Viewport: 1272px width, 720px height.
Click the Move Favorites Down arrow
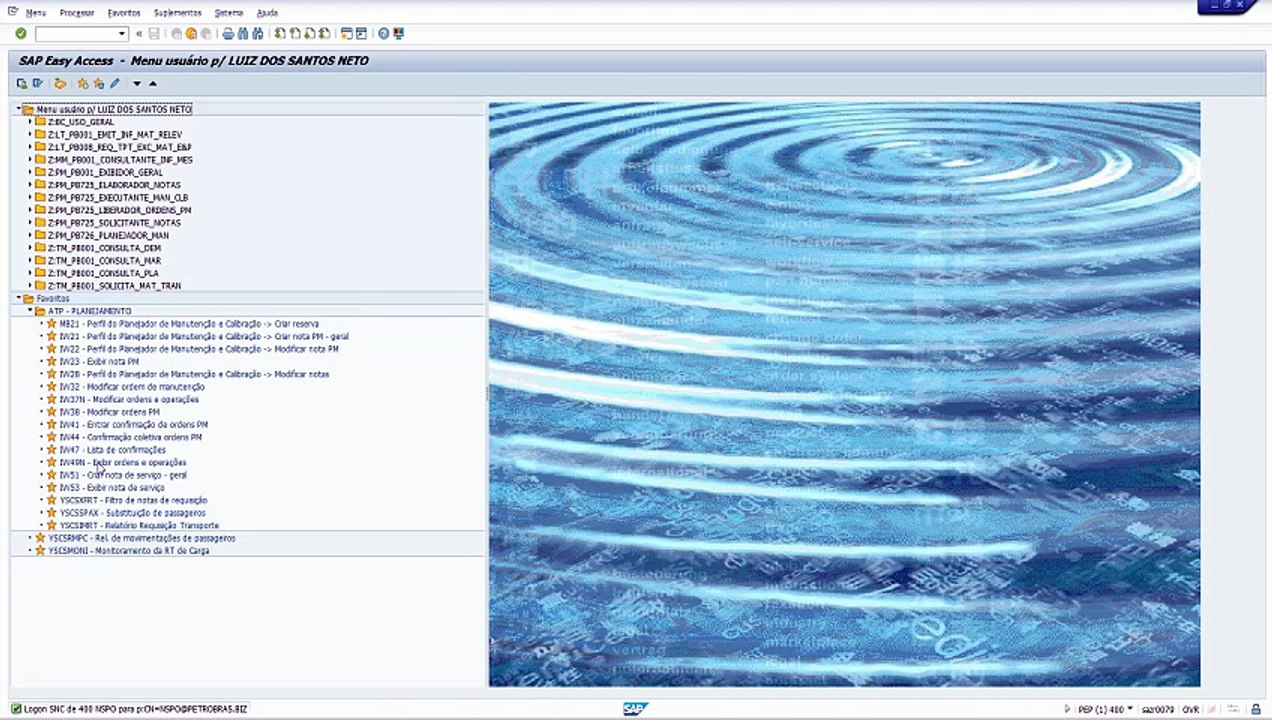coord(137,84)
